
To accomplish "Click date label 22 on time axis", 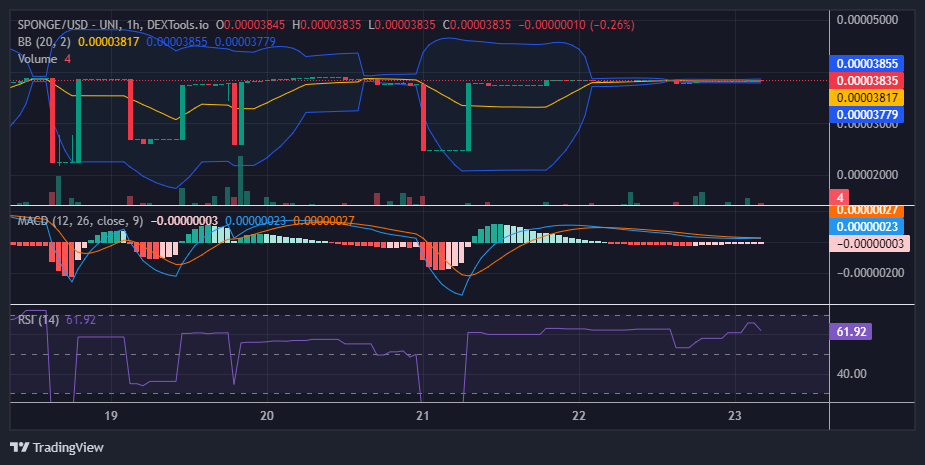I will click(579, 415).
